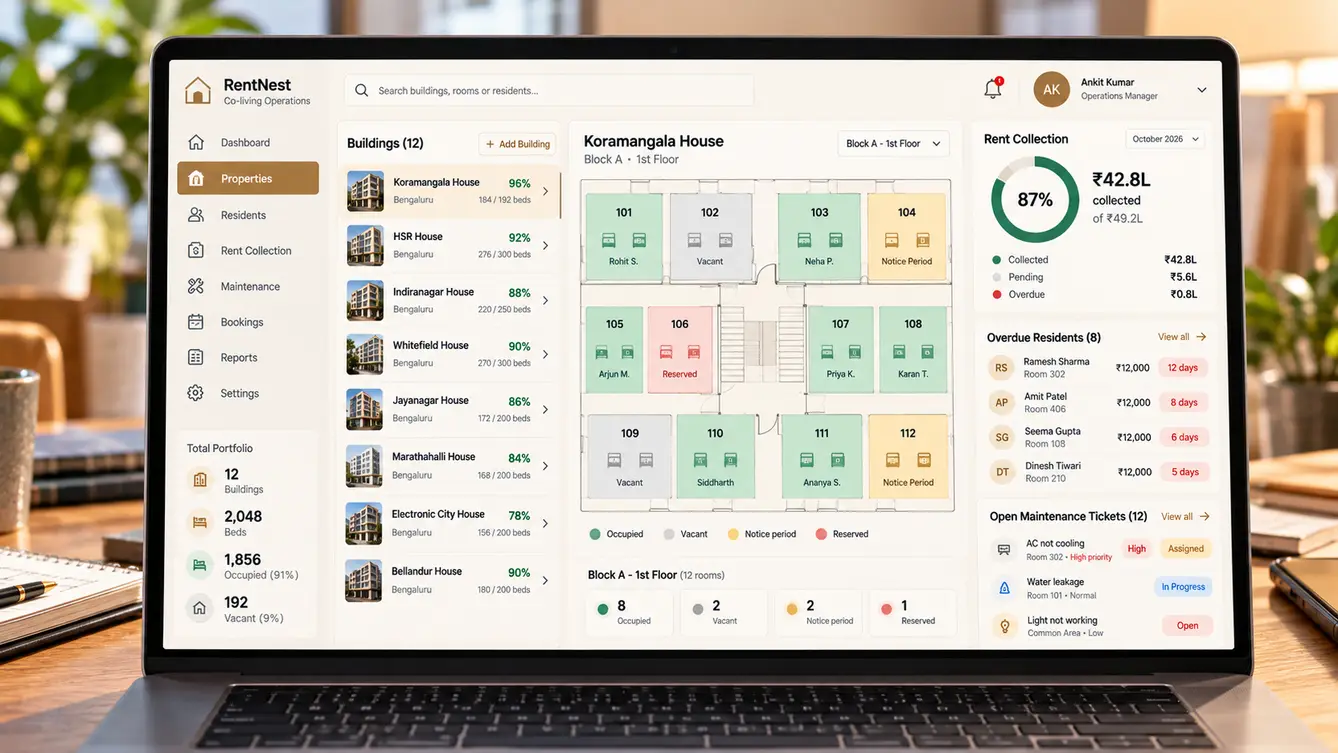Viewport: 1338px width, 753px height.
Task: Expand the Koramangala House row chevron
Action: point(545,191)
